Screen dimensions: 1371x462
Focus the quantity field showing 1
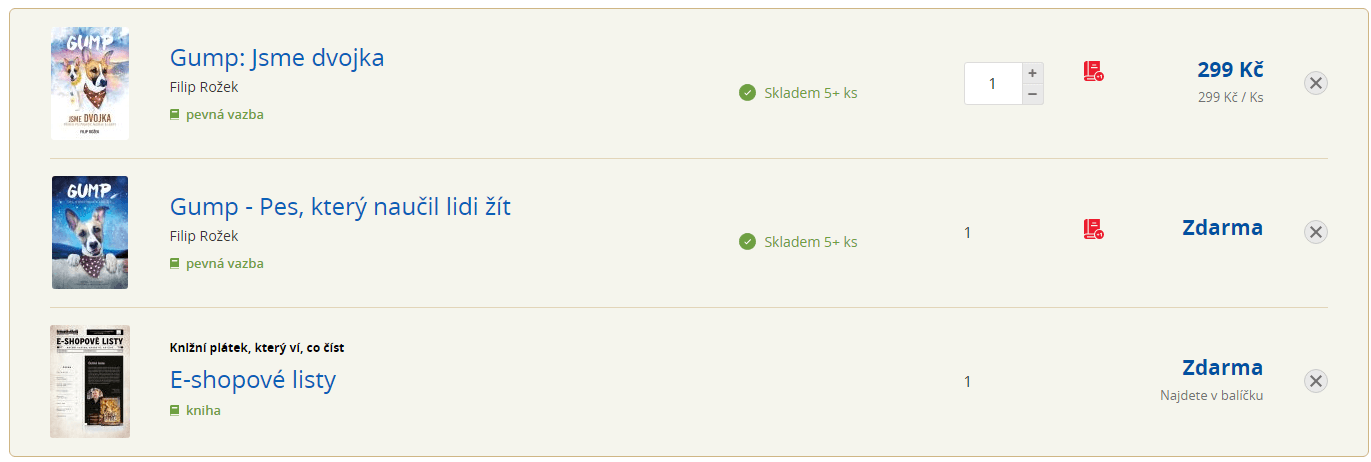click(x=993, y=83)
